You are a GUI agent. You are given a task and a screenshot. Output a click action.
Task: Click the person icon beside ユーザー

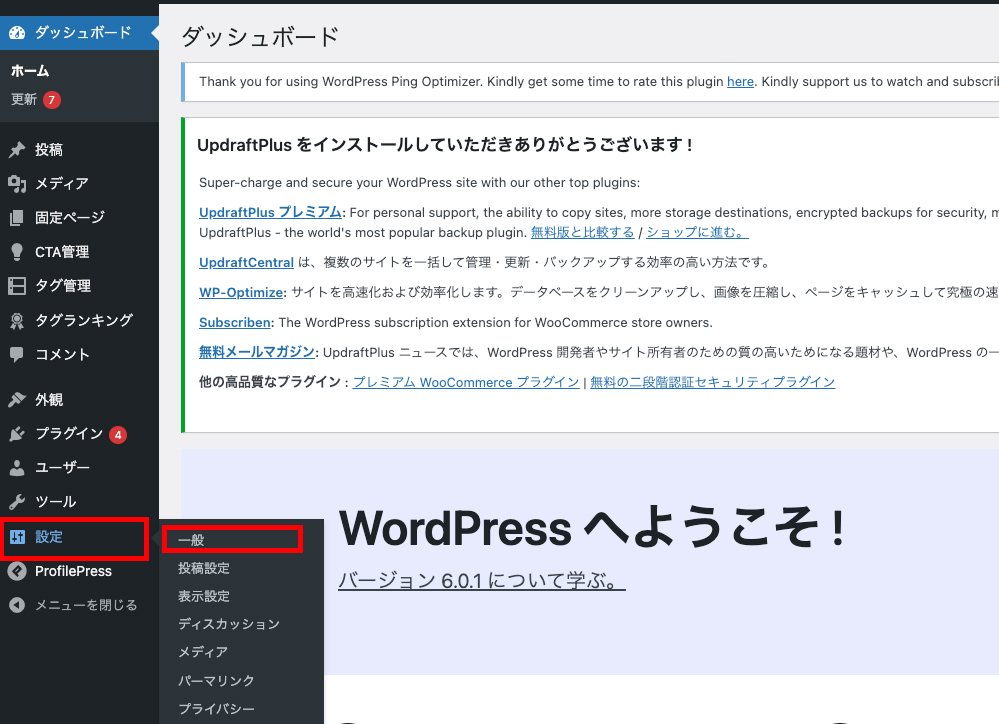[x=17, y=468]
